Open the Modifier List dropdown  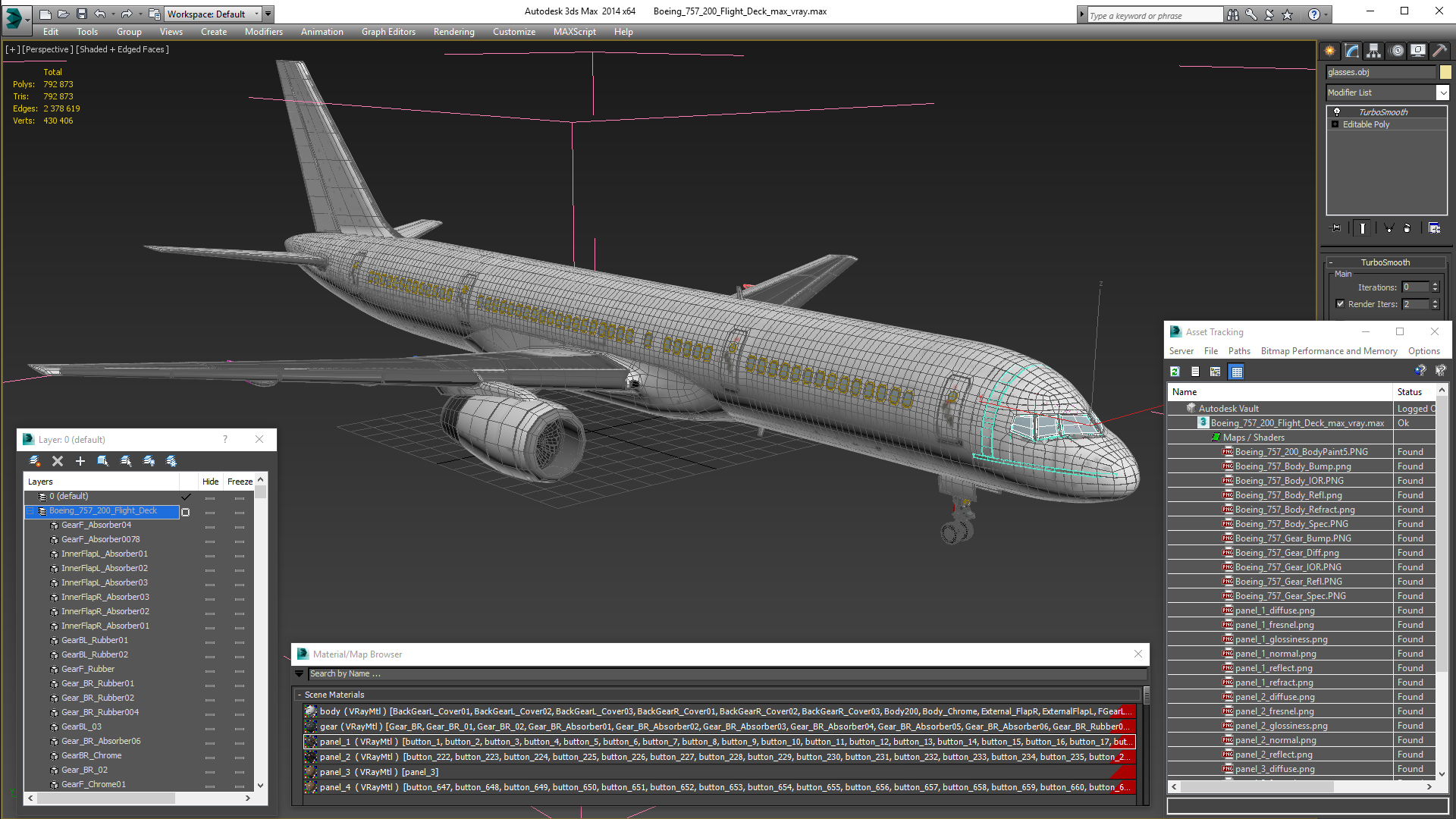(x=1442, y=93)
